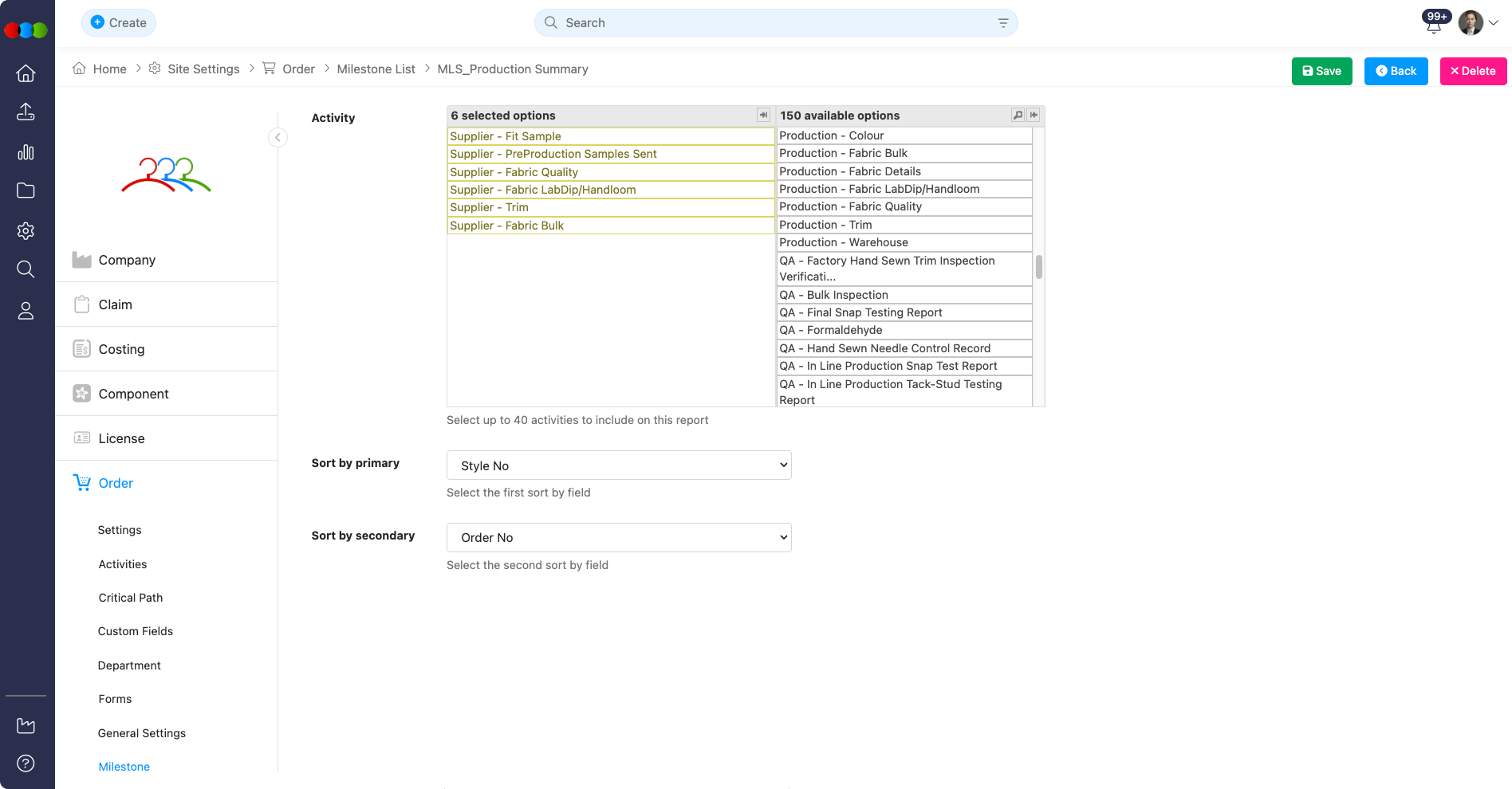Click the help question mark icon at bottom
Screen dimensions: 1512x789
(x=26, y=763)
